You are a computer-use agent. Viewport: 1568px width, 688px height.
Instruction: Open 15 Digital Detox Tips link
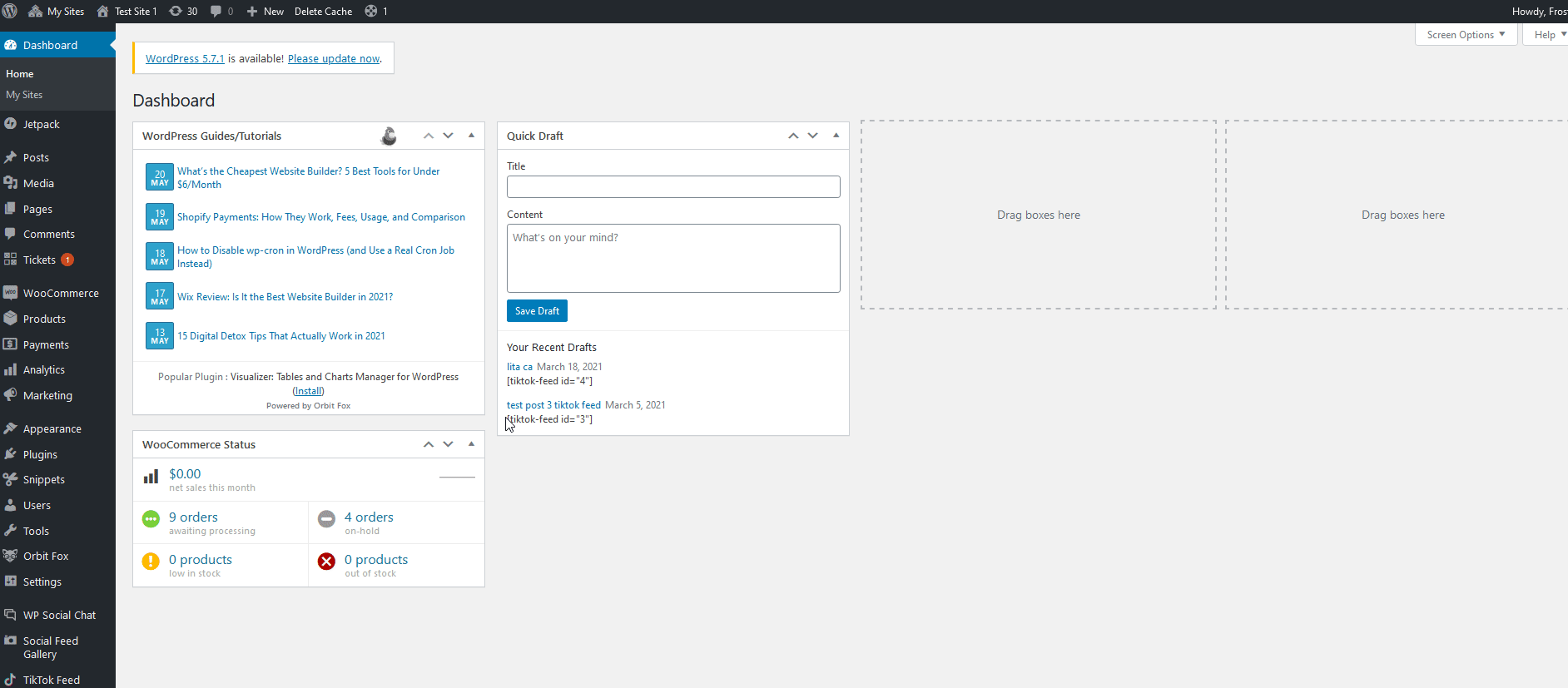pos(281,336)
